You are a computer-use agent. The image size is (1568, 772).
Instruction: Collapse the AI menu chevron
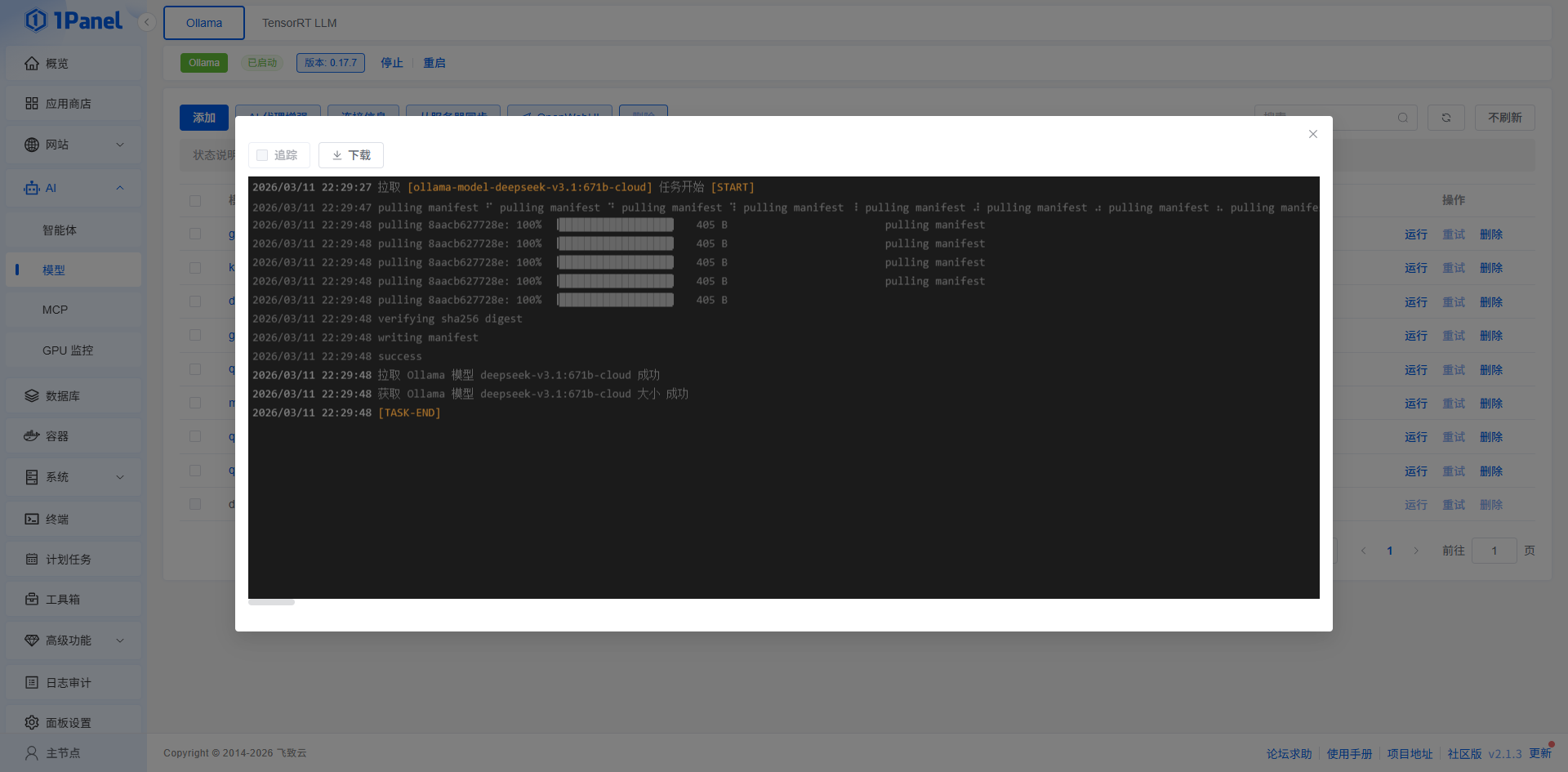coord(120,188)
